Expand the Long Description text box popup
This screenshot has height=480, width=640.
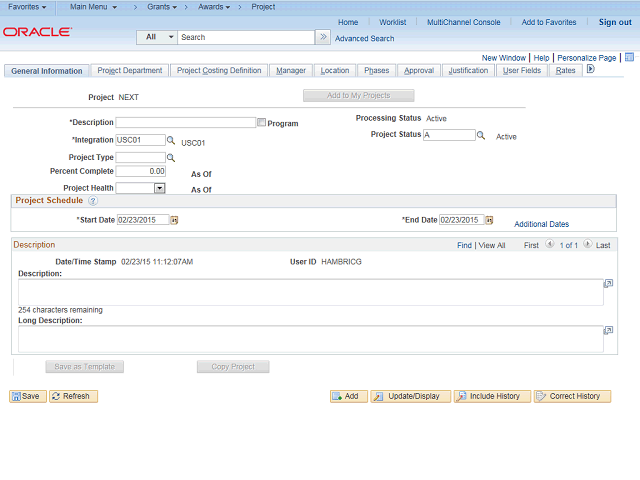click(608, 330)
